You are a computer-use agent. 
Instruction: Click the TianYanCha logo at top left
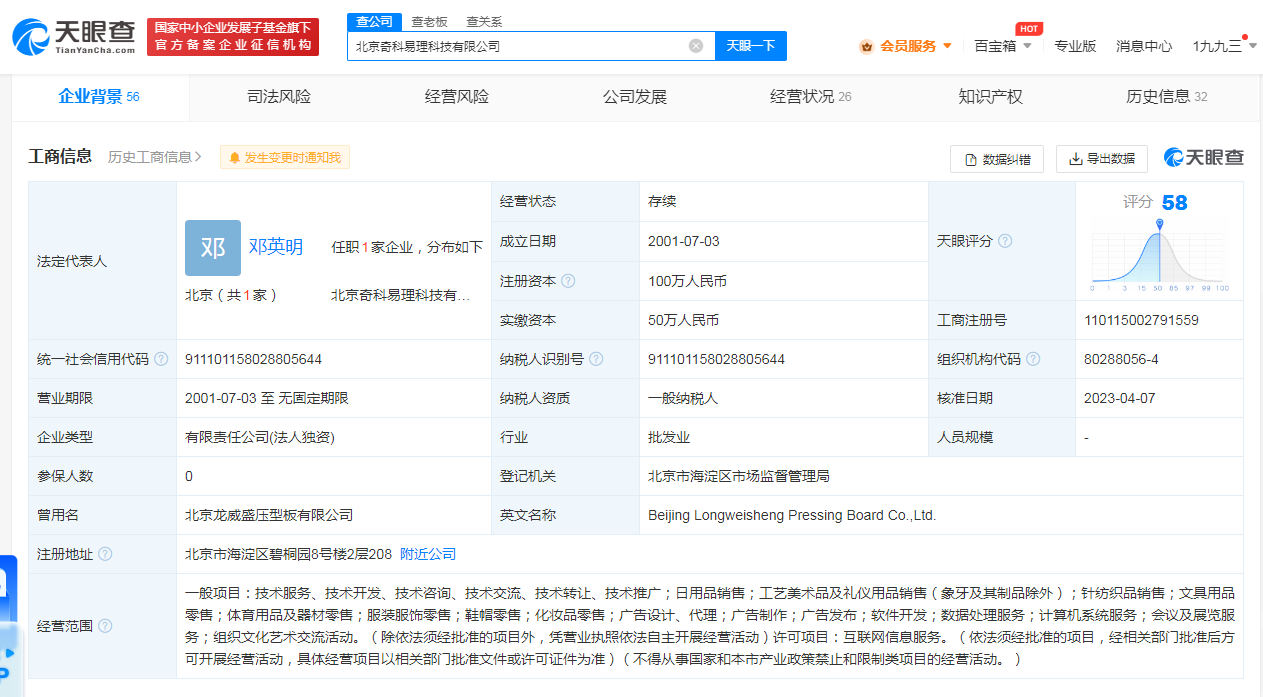tap(74, 36)
